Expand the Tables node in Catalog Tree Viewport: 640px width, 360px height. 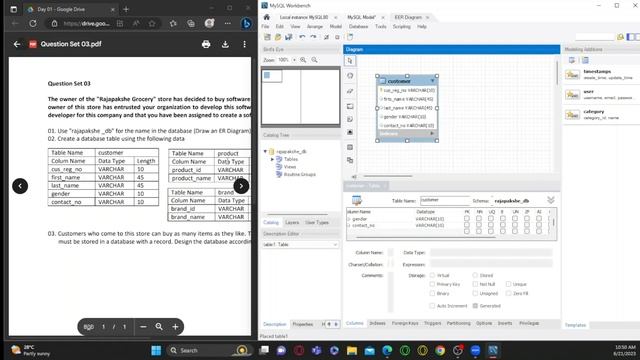(272, 159)
